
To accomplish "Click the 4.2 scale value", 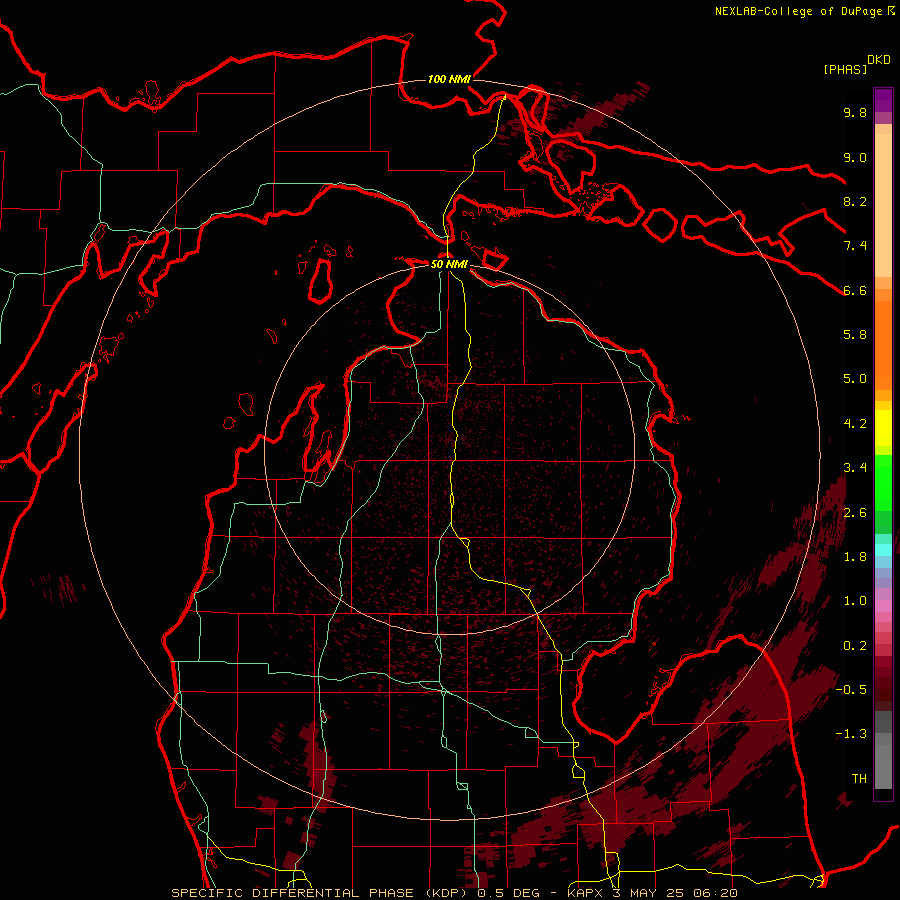I will [x=855, y=424].
